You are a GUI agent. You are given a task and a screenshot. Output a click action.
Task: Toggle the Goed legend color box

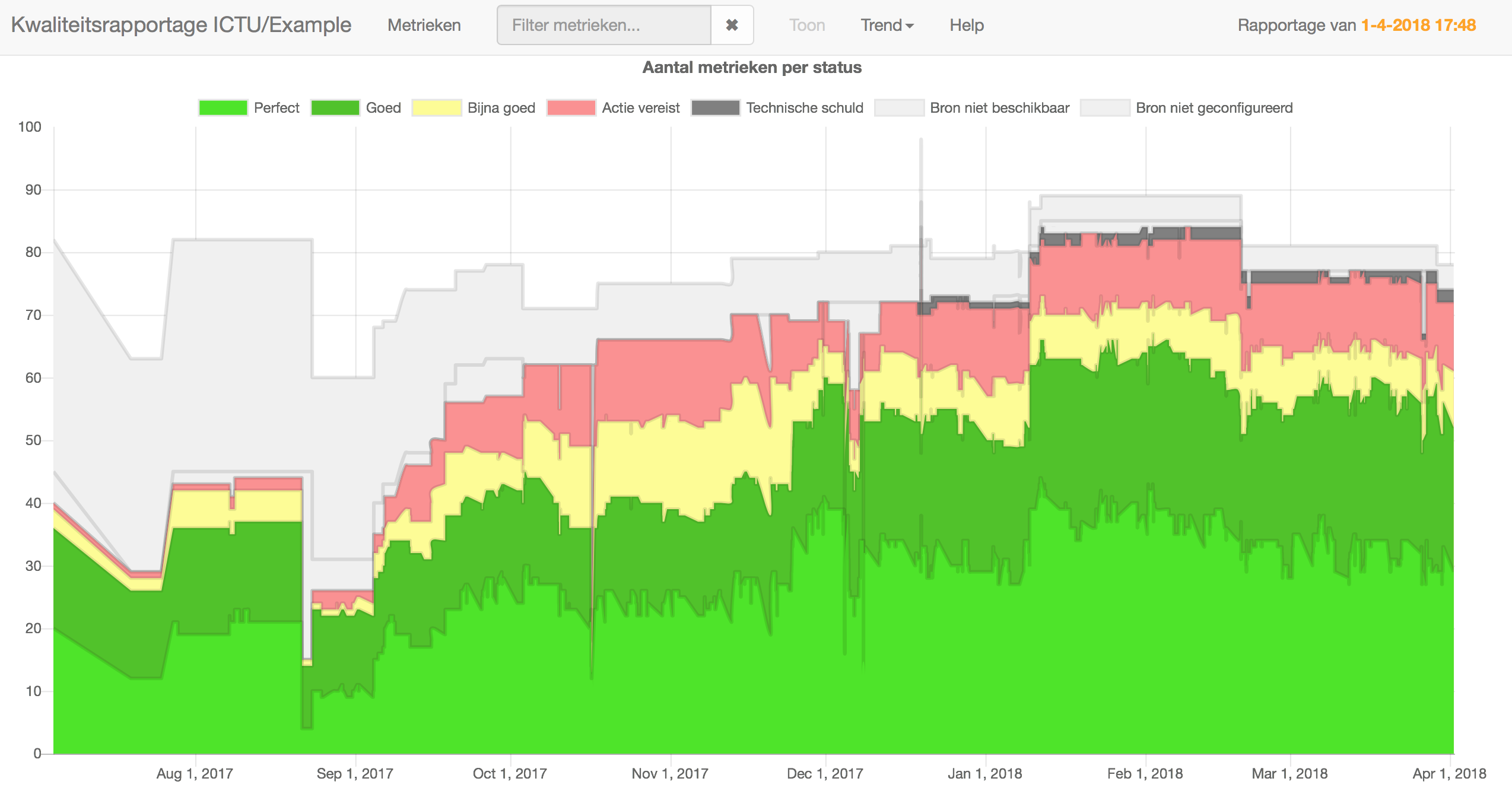[335, 107]
